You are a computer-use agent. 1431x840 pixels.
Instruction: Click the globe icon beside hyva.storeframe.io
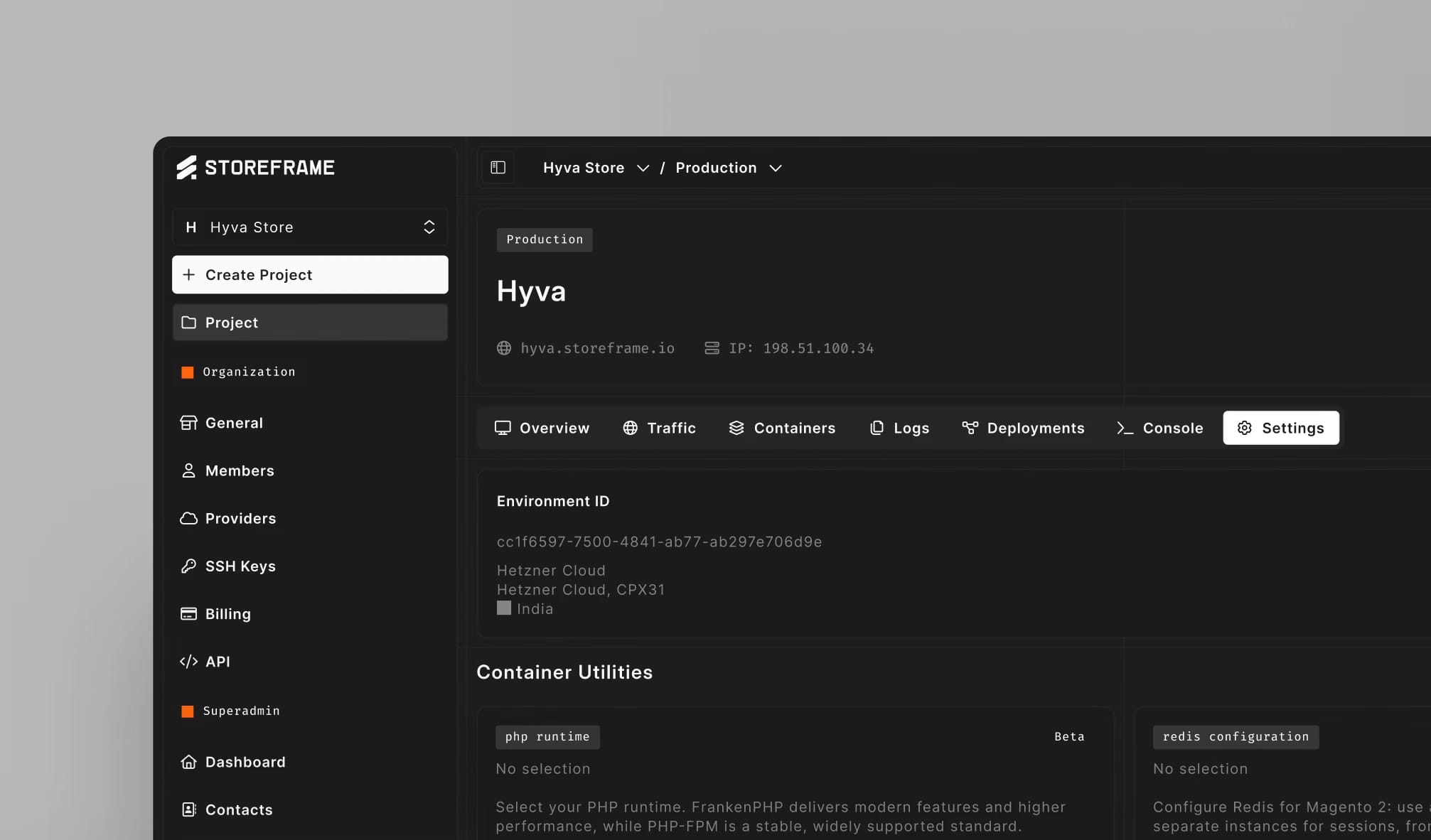(504, 348)
